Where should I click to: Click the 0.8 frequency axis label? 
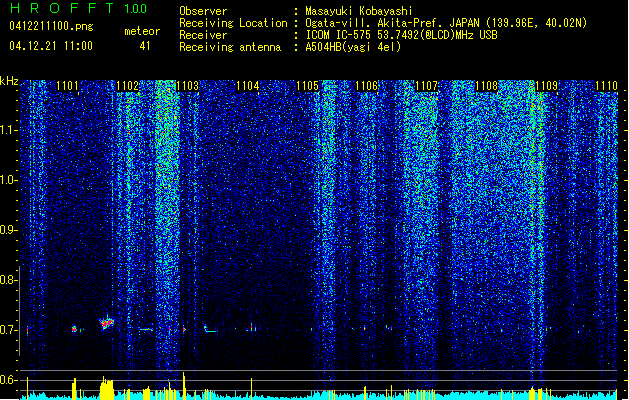[x=8, y=280]
